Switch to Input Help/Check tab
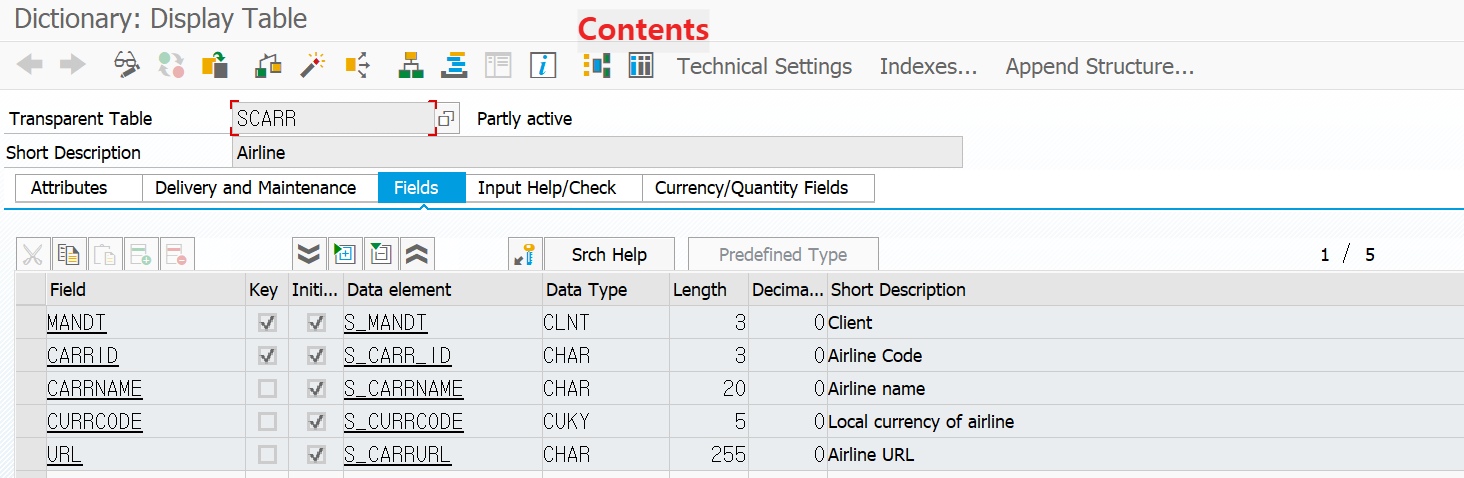The width and height of the screenshot is (1464, 478). click(553, 188)
